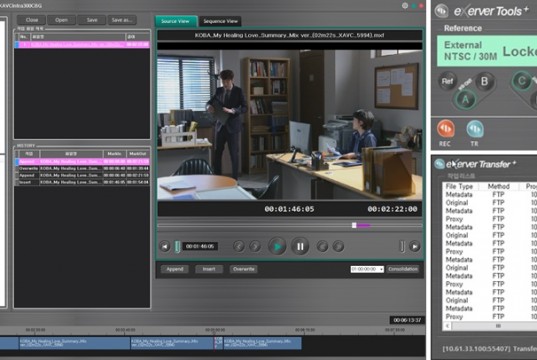Click the green window control at top right
Image resolution: width=537 pixels, height=360 pixels.
(413, 6)
